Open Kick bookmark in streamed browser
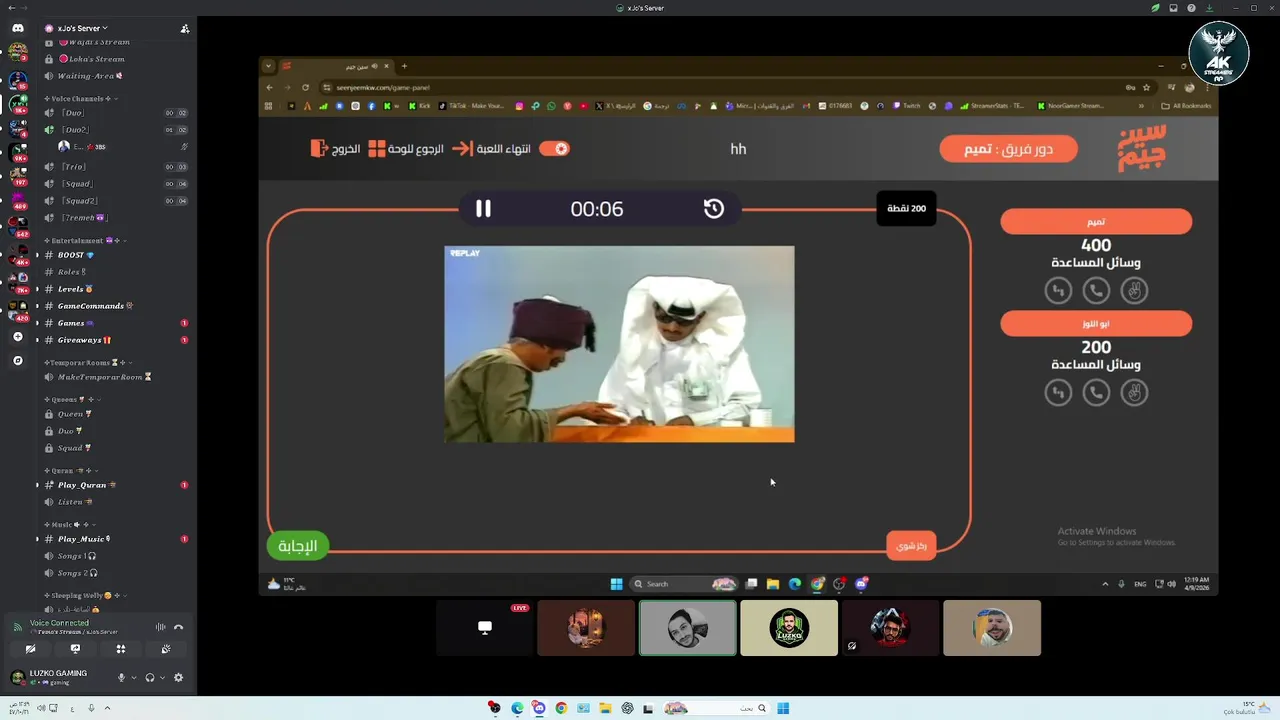The image size is (1280, 720). 420,105
